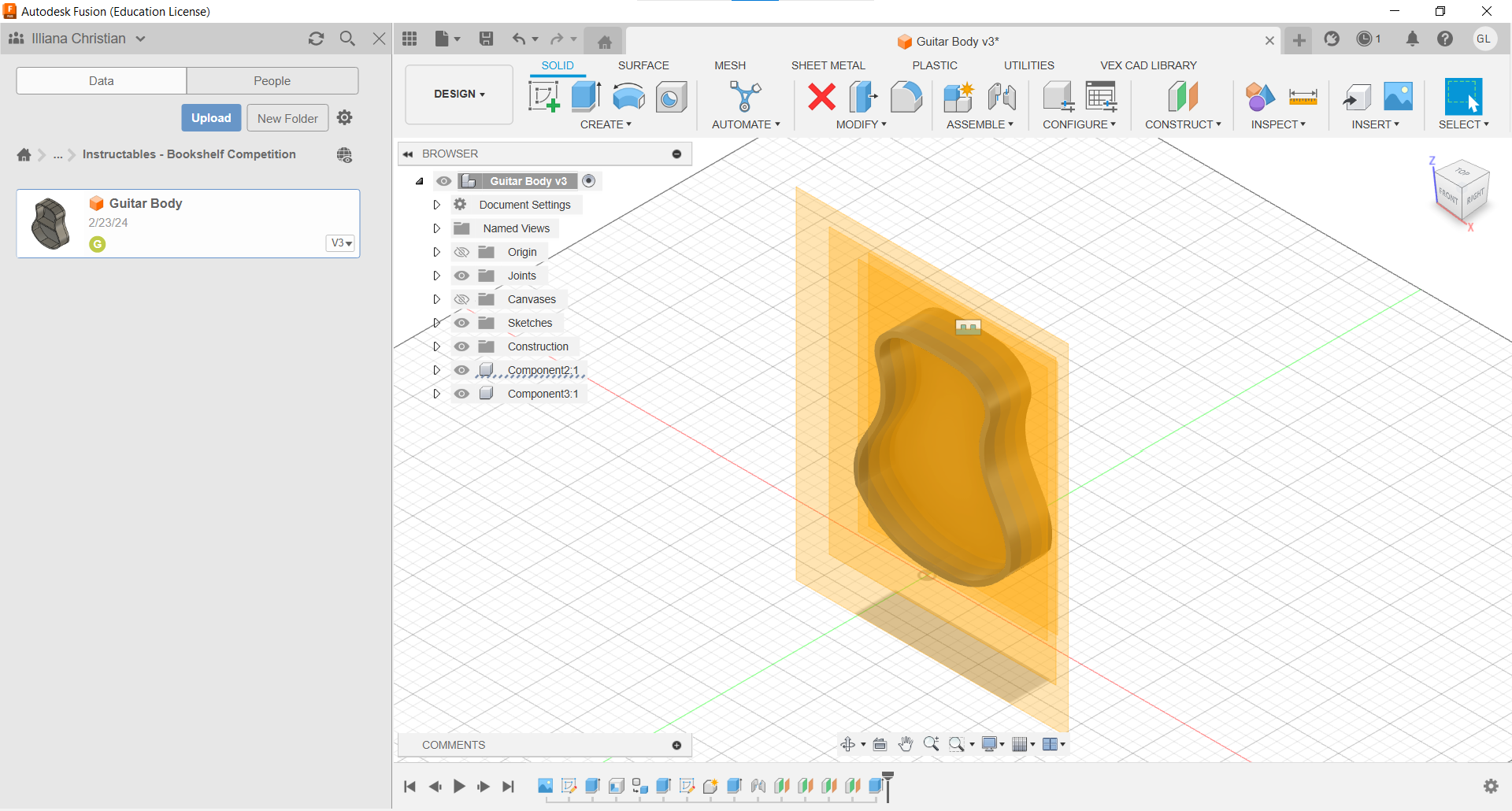Screen dimensions: 1512x811
Task: Open the DESIGN workspace dropdown
Action: 459,94
